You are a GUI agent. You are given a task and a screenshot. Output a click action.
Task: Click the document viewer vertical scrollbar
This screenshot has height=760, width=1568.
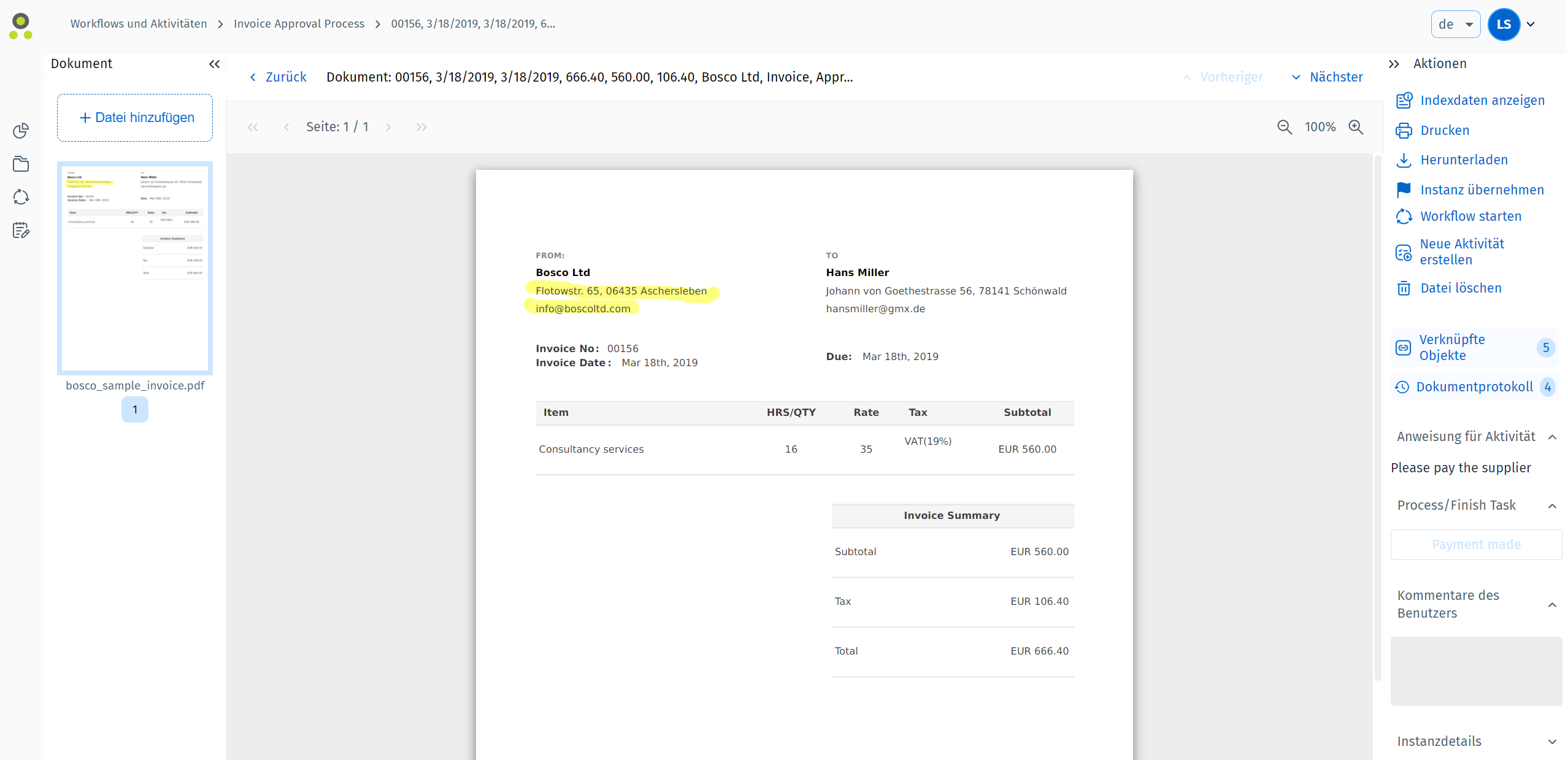click(1377, 418)
